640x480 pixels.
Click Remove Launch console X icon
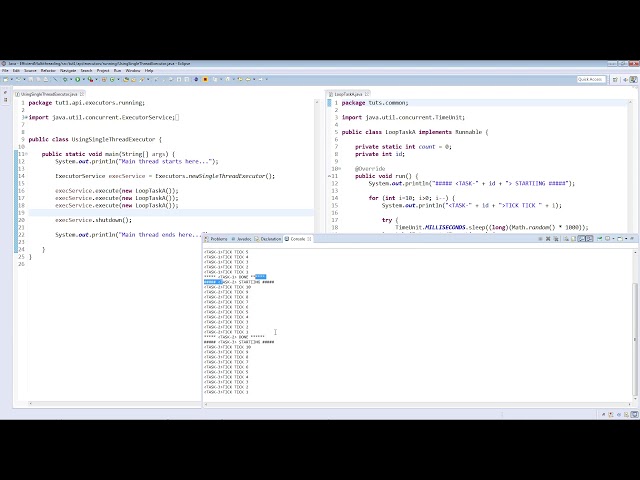[x=548, y=239]
